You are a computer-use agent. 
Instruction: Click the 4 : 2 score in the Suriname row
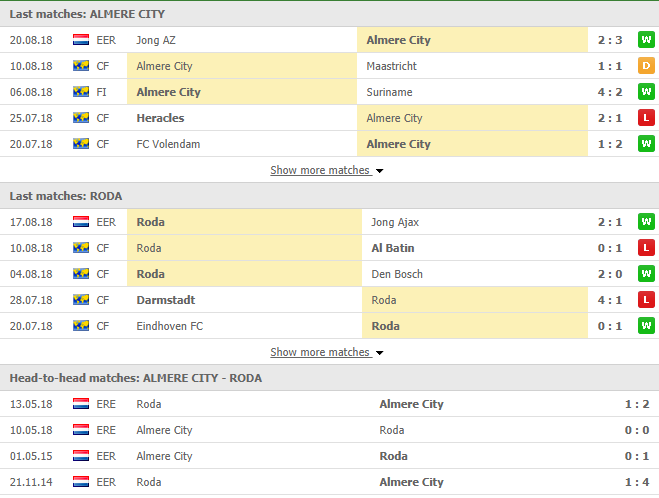(x=610, y=92)
